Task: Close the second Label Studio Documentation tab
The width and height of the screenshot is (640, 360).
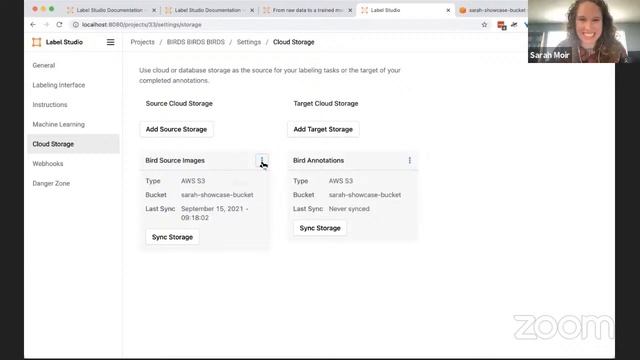Action: (x=252, y=10)
